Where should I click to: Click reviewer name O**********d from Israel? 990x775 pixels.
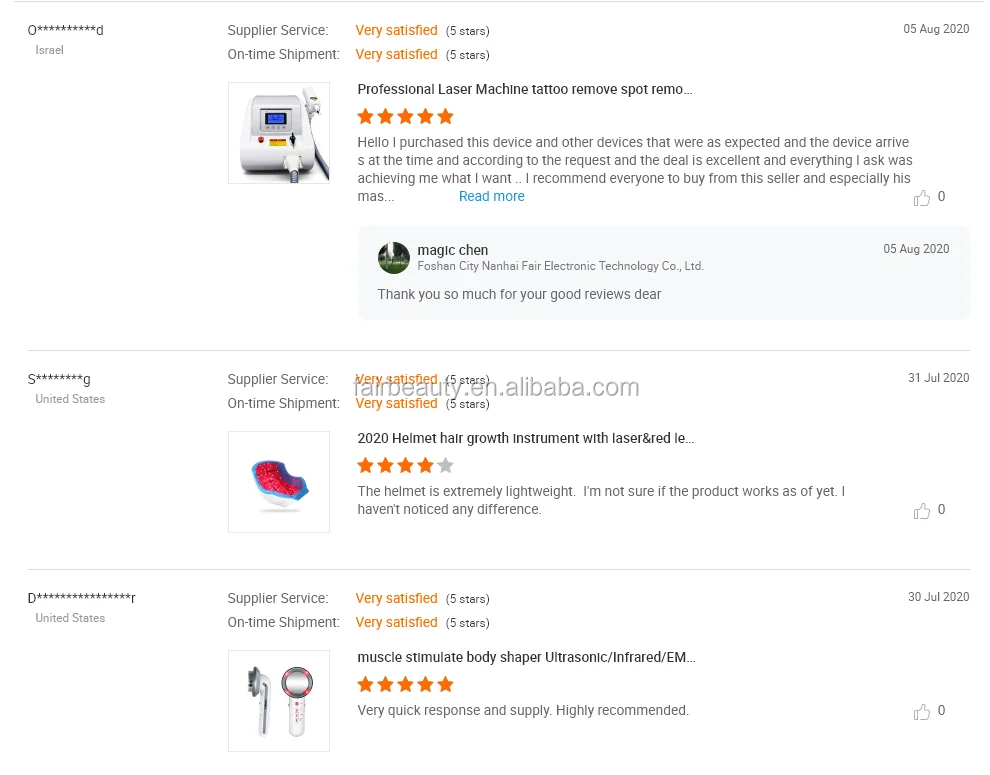click(x=65, y=30)
